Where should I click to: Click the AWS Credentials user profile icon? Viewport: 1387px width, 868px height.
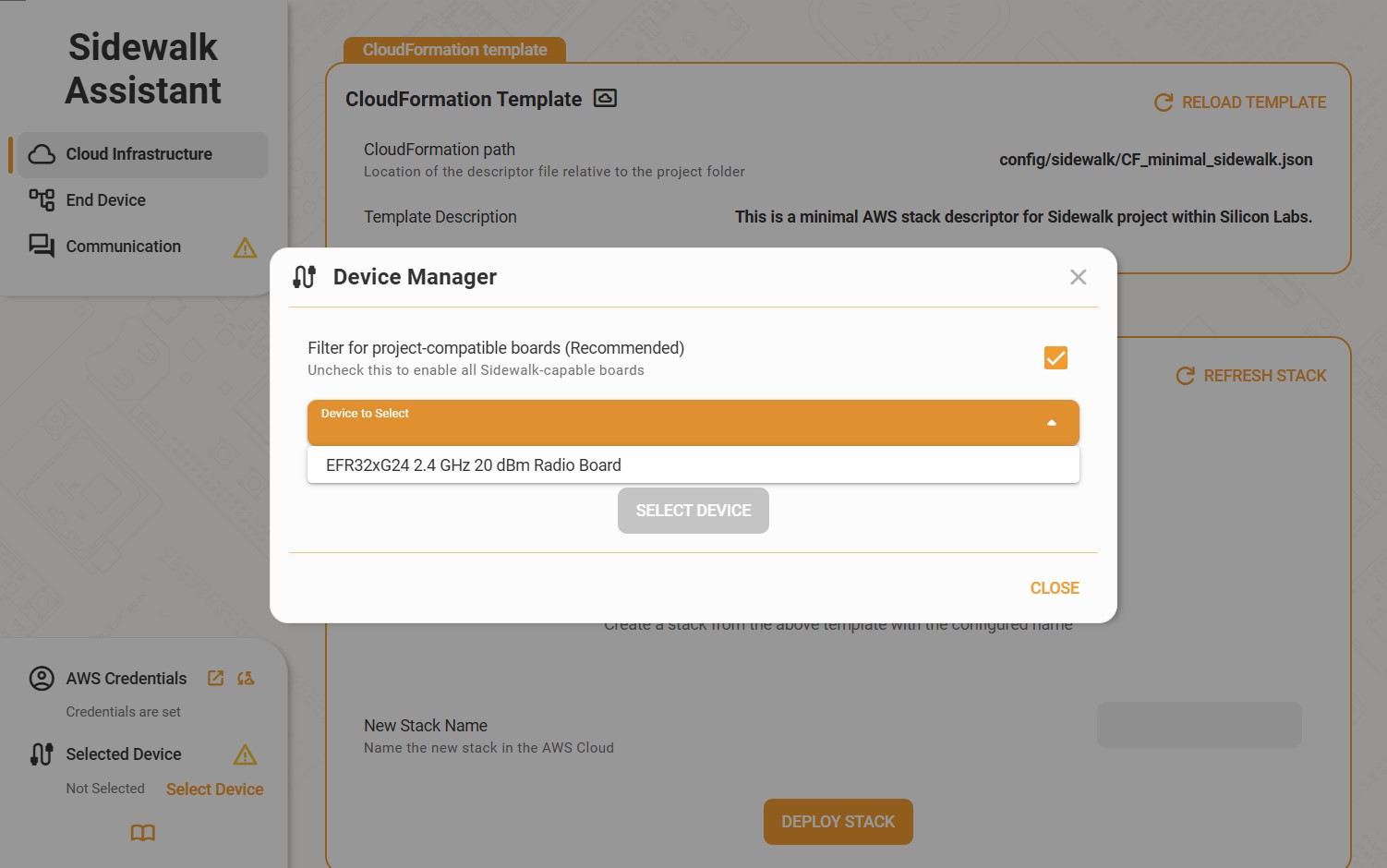click(x=42, y=679)
